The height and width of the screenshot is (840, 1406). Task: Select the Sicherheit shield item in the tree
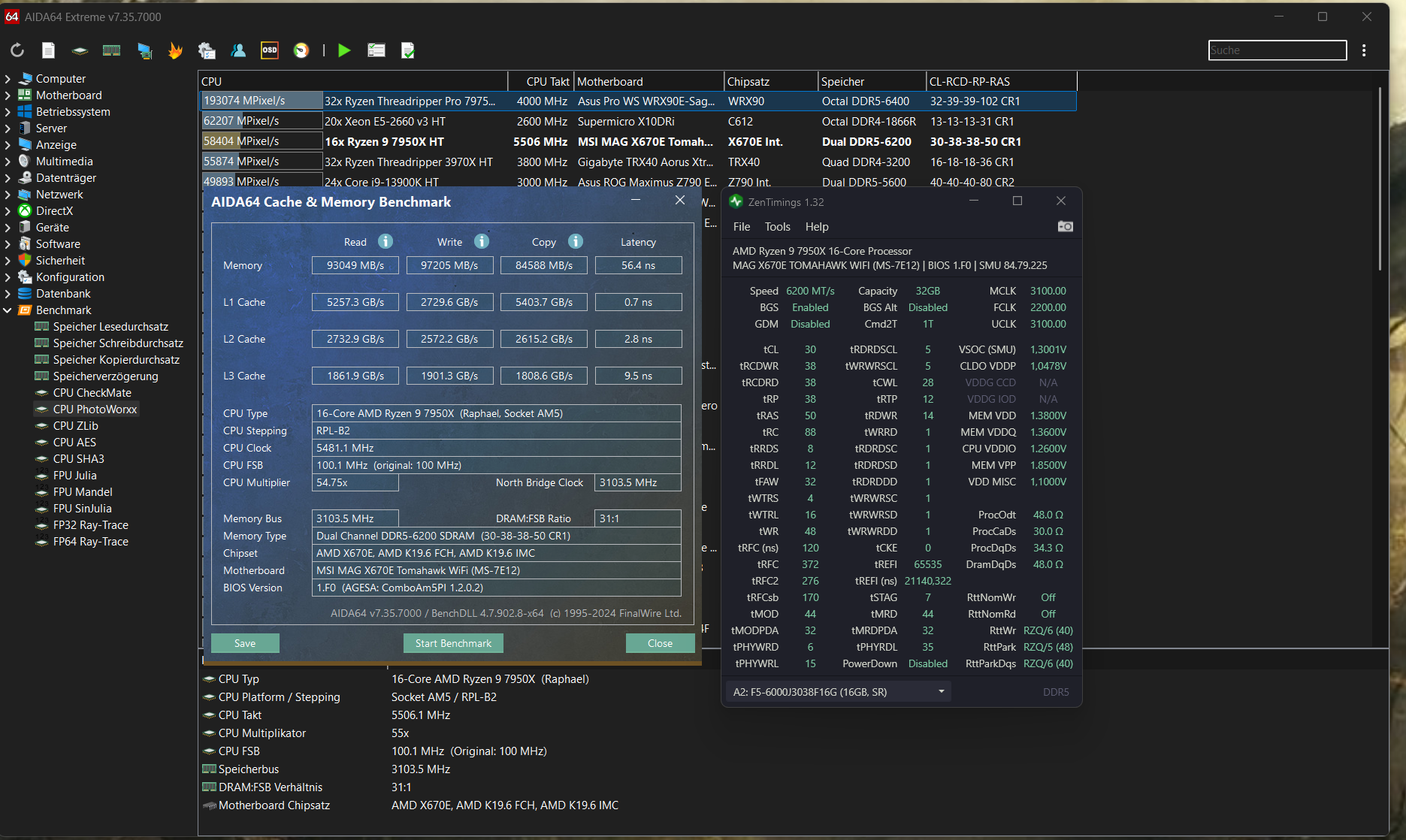(x=52, y=261)
